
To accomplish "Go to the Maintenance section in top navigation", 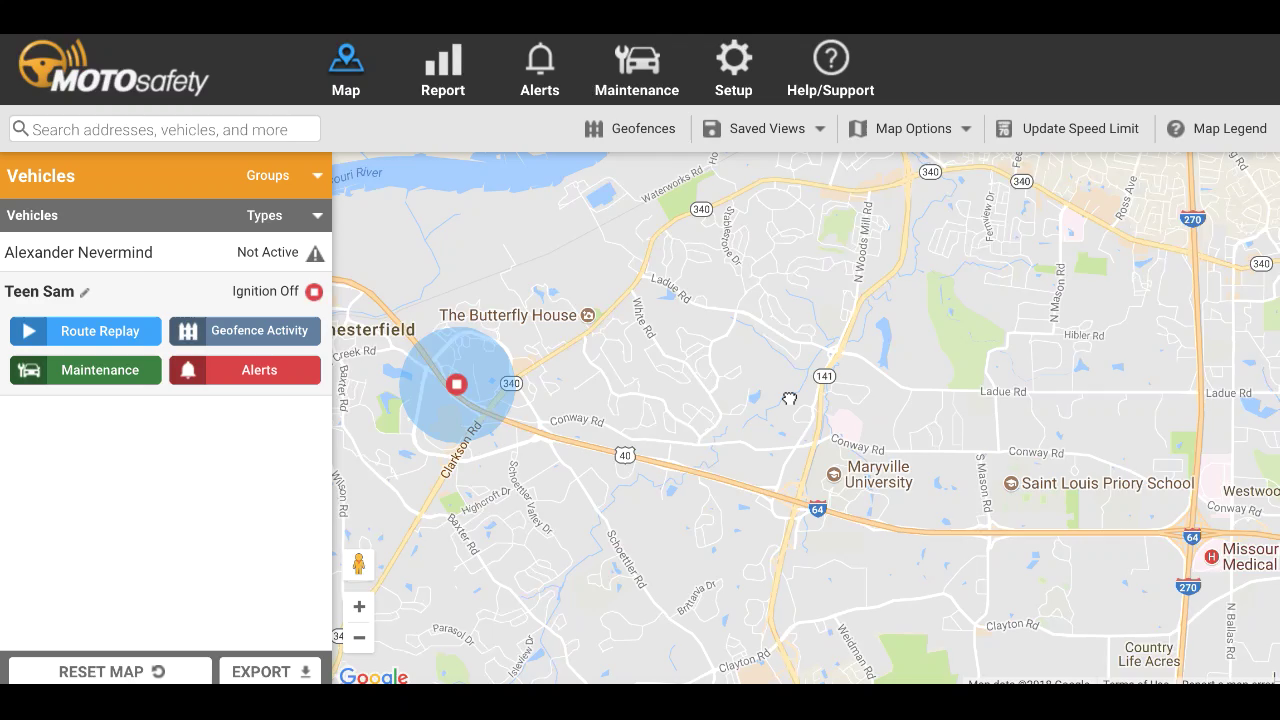I will point(636,70).
